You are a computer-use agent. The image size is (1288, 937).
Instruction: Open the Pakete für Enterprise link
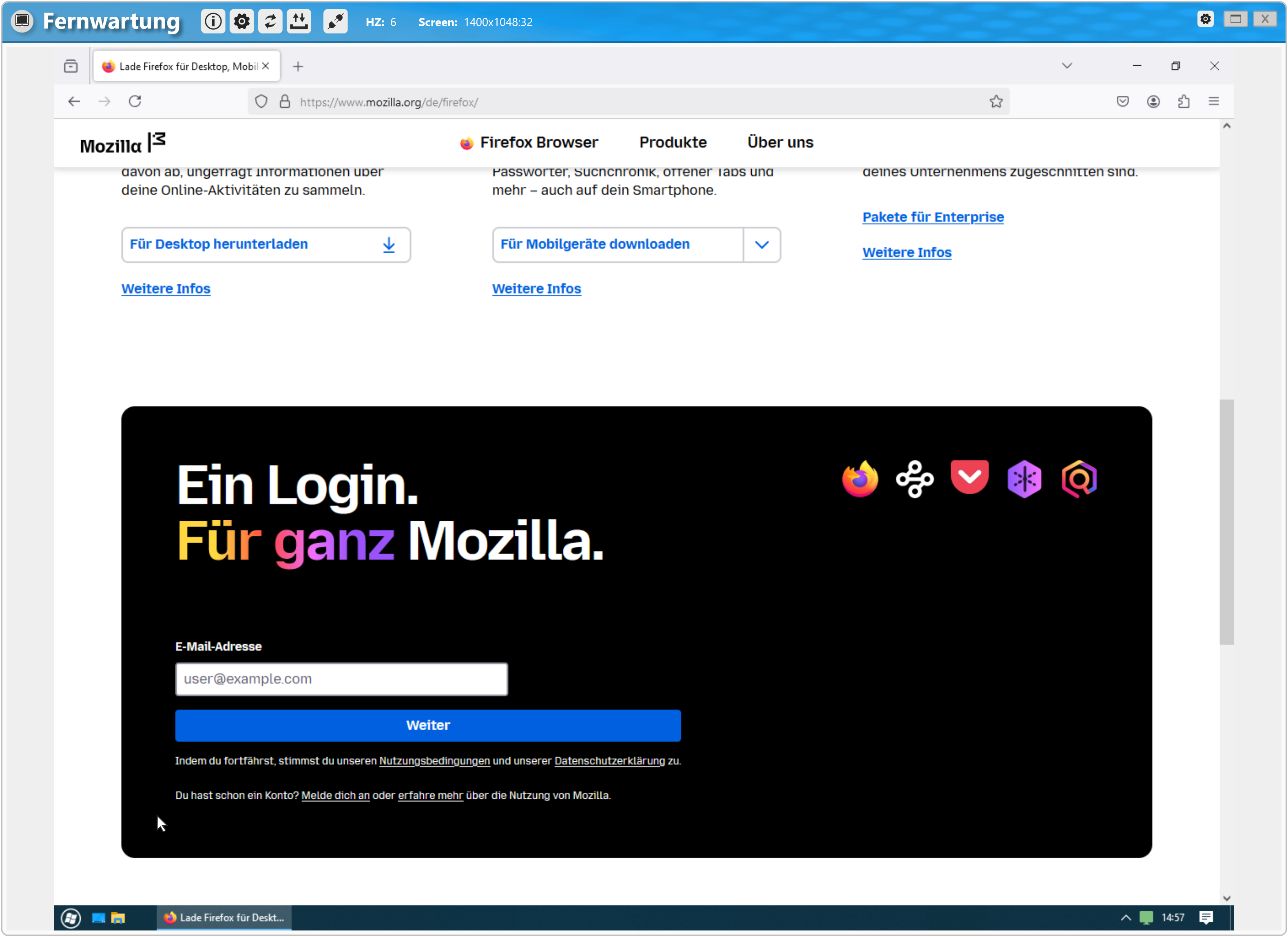pyautogui.click(x=933, y=217)
